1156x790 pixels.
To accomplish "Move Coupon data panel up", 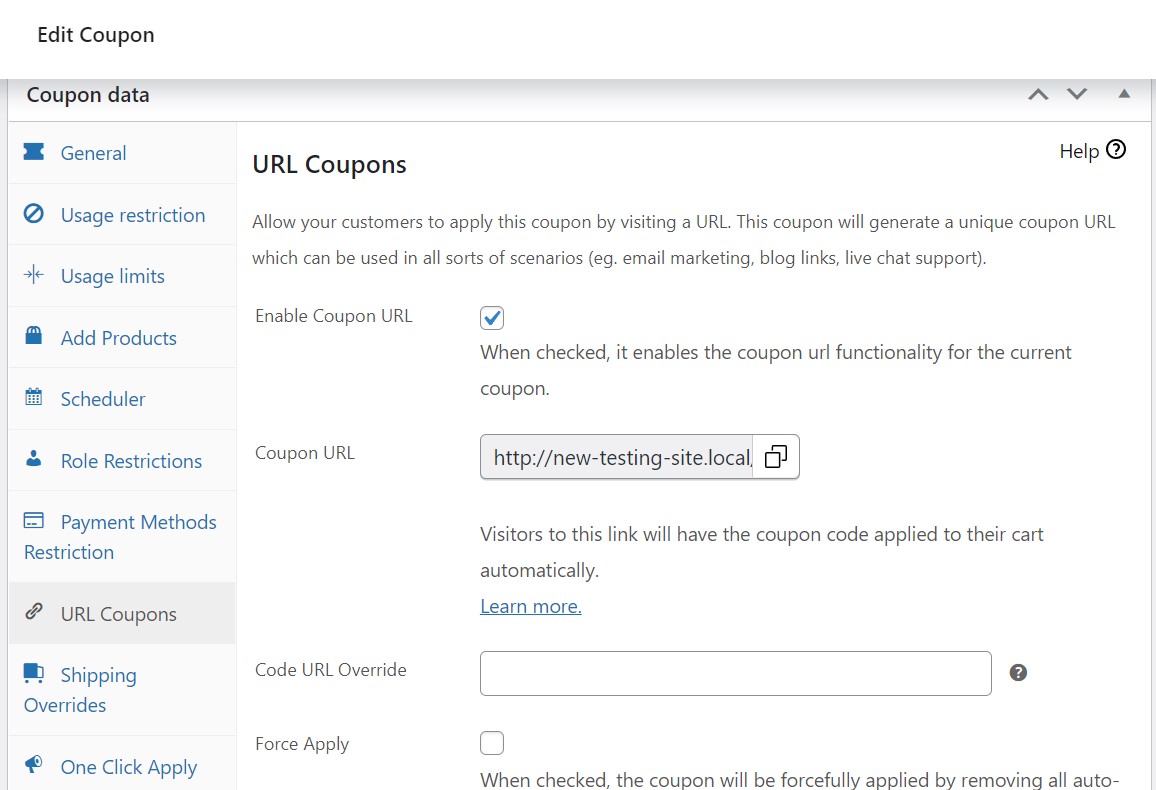I will tap(1039, 95).
